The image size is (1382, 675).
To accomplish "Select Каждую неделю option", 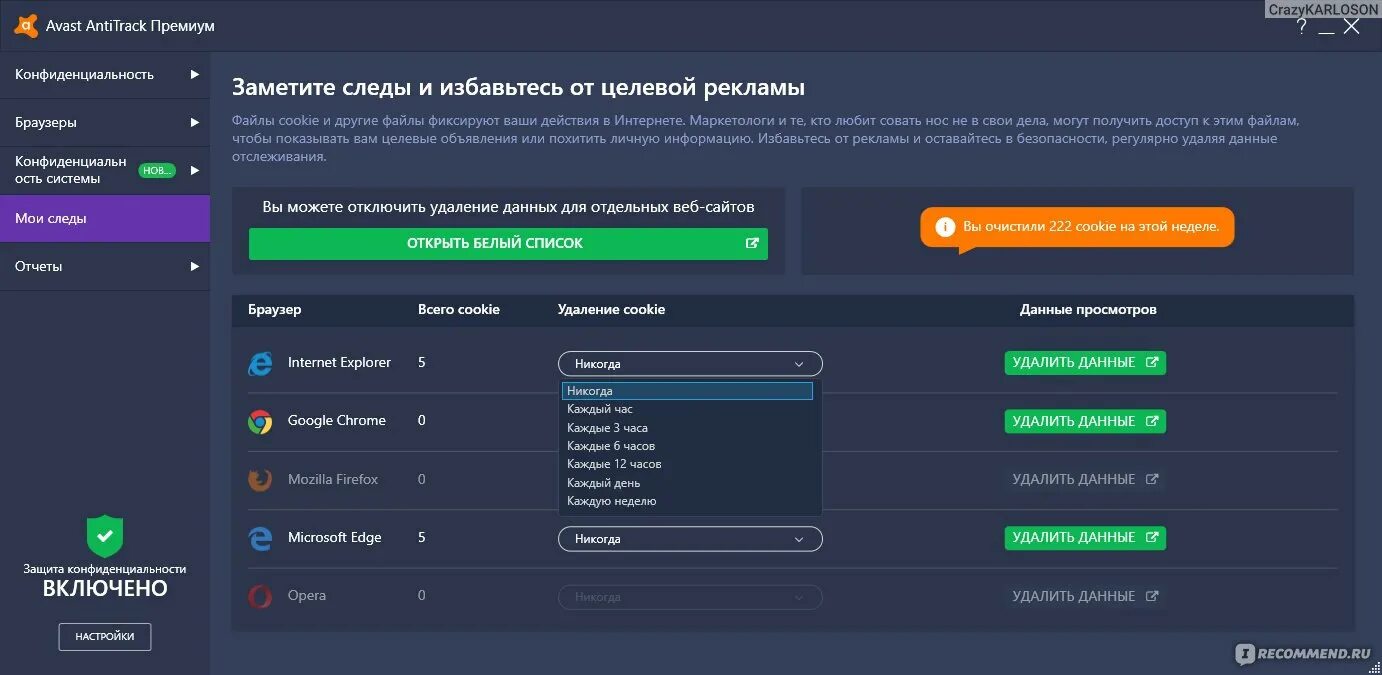I will 687,501.
